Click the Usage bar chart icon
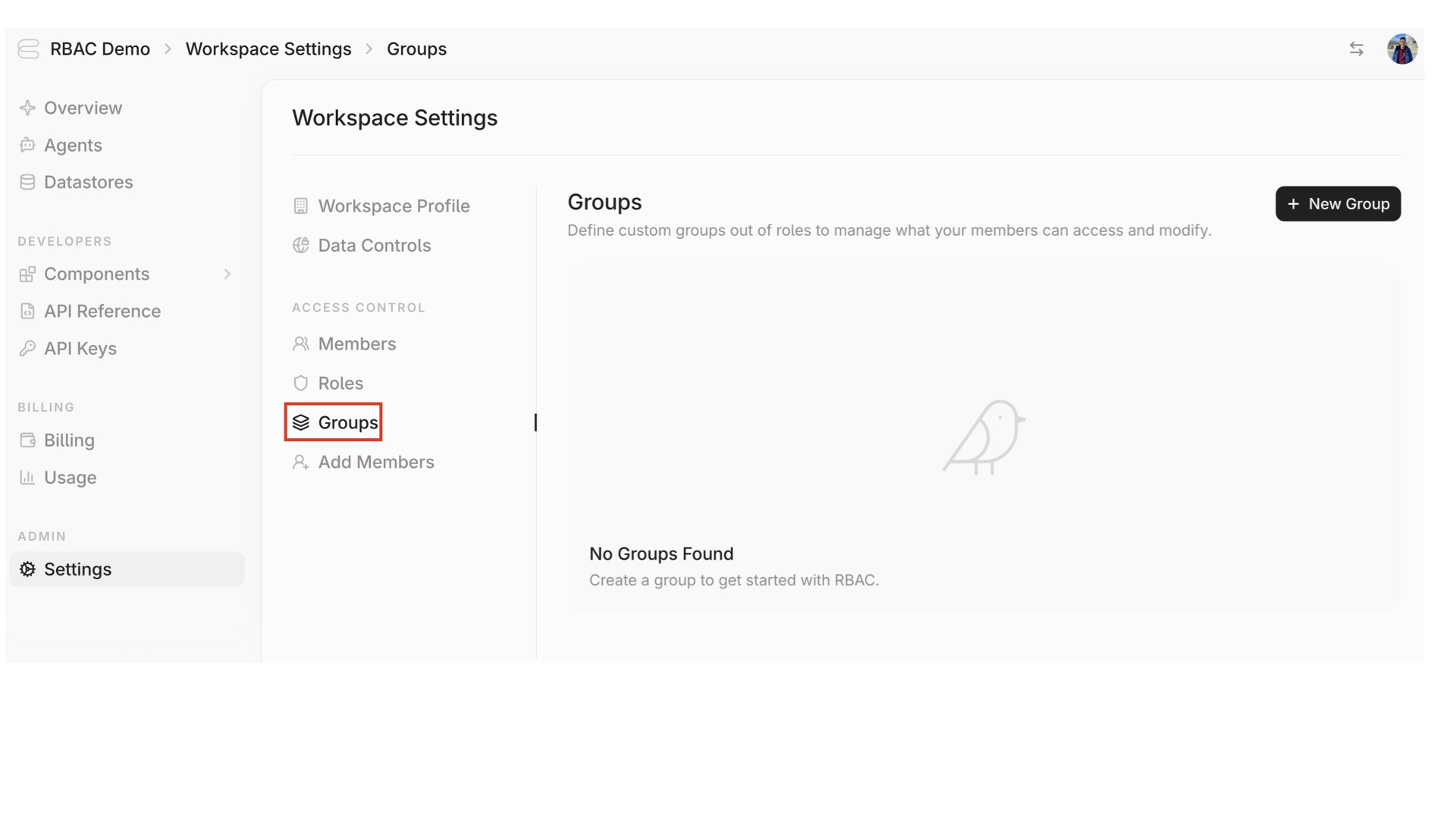Screen dimensions: 1456x819 pyautogui.click(x=27, y=477)
